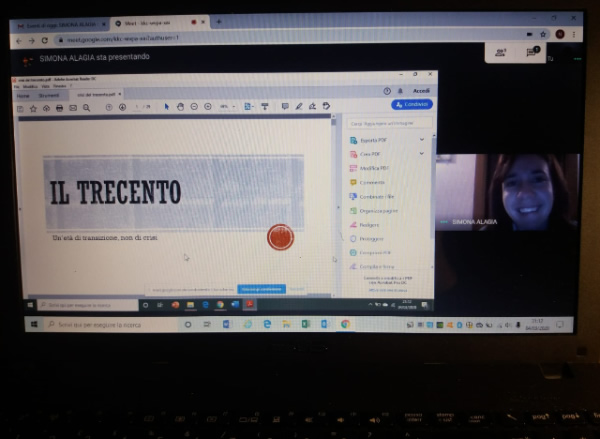Click the Save icon in Acrobat toolbar

(20, 109)
